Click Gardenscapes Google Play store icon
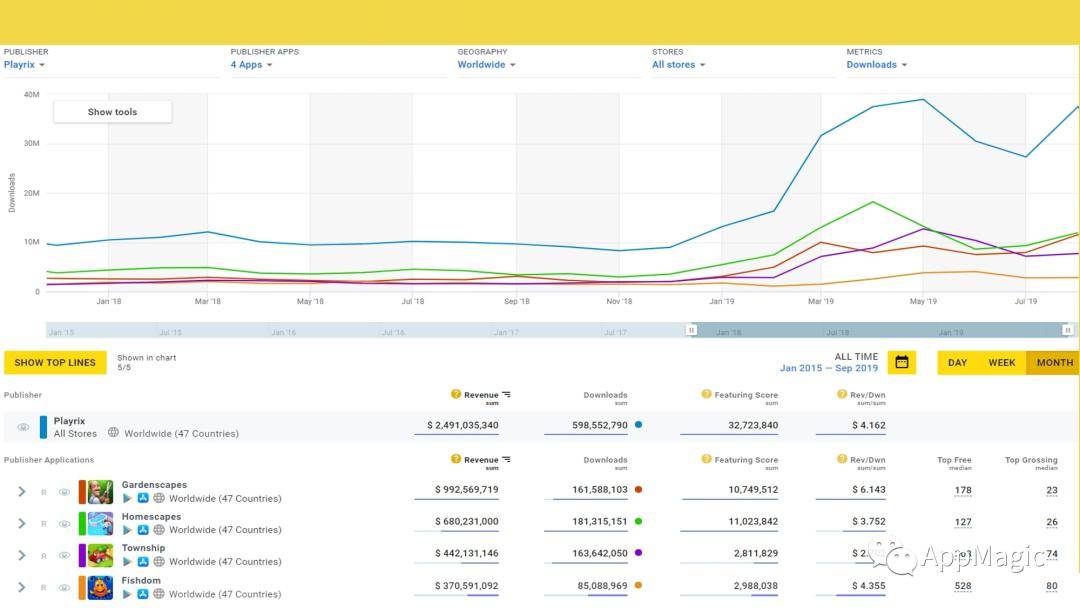The image size is (1080, 608). pos(127,499)
